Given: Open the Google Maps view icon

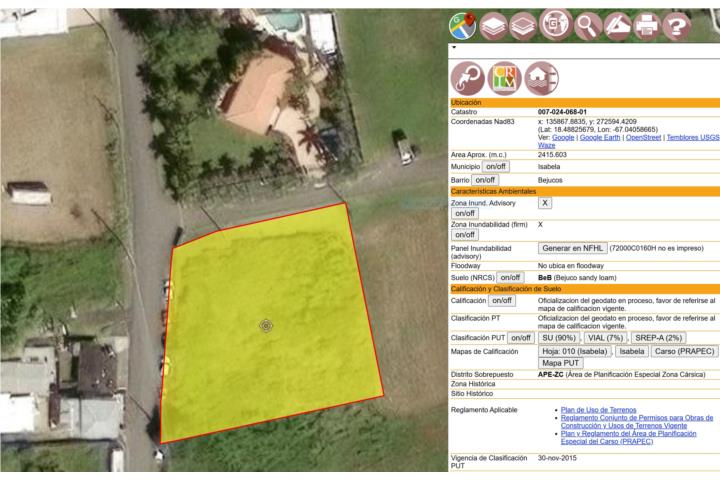Looking at the screenshot, I should [x=463, y=24].
